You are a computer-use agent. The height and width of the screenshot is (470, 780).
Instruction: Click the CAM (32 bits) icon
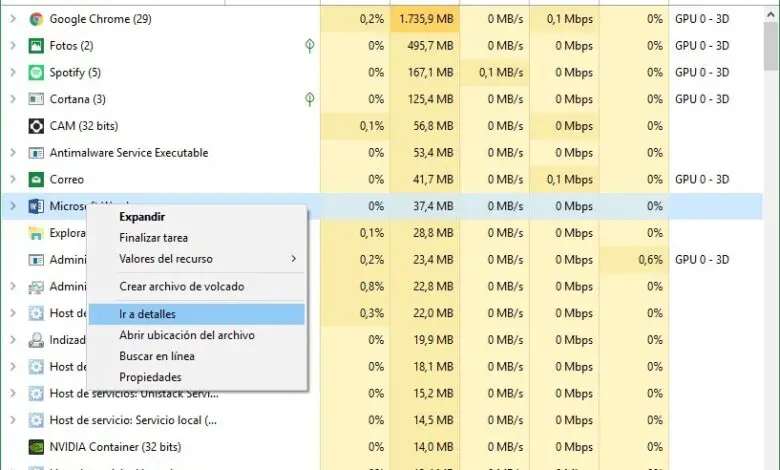click(36, 126)
